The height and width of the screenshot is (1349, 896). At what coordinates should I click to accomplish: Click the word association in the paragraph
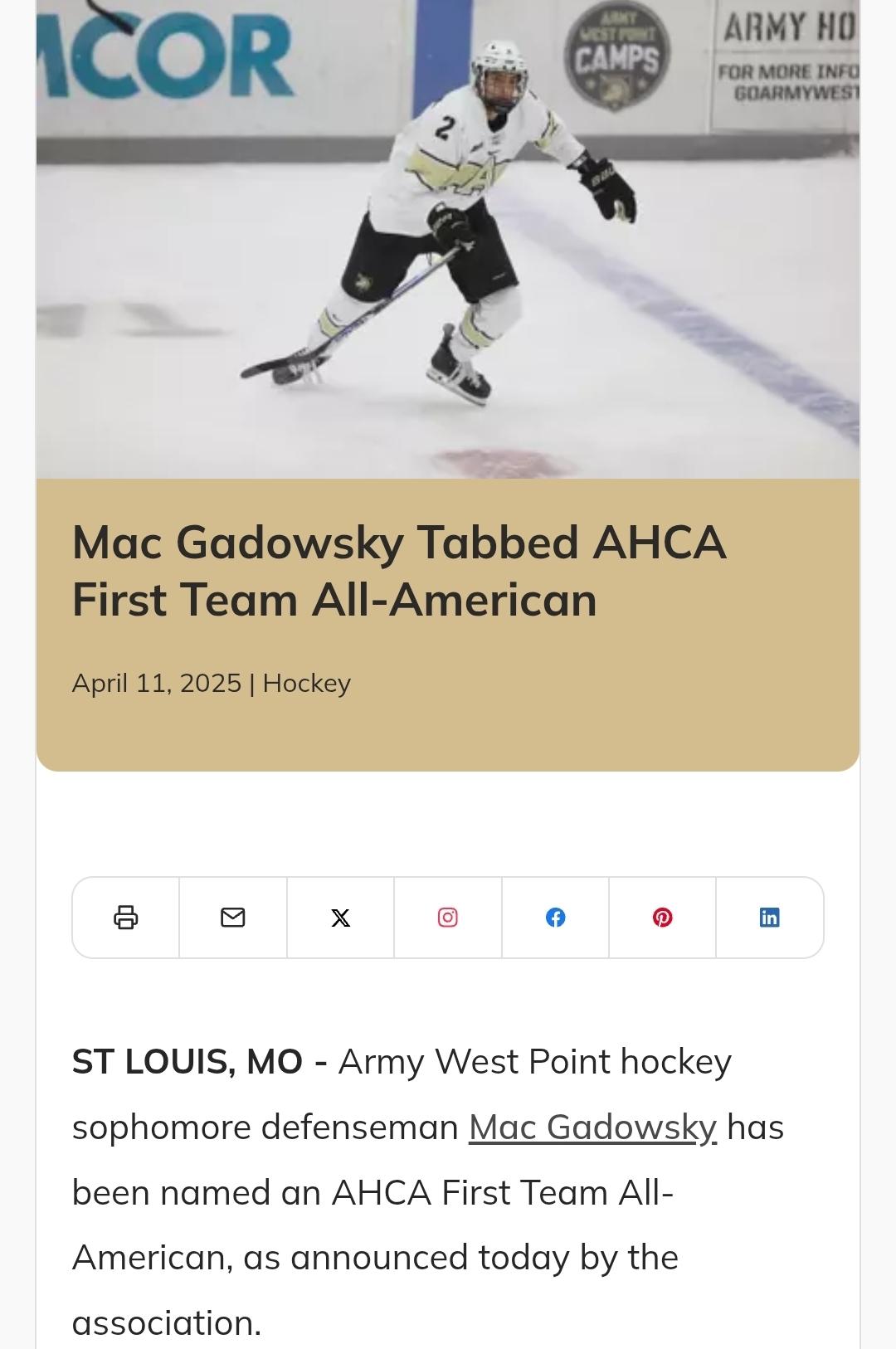coord(166,1323)
